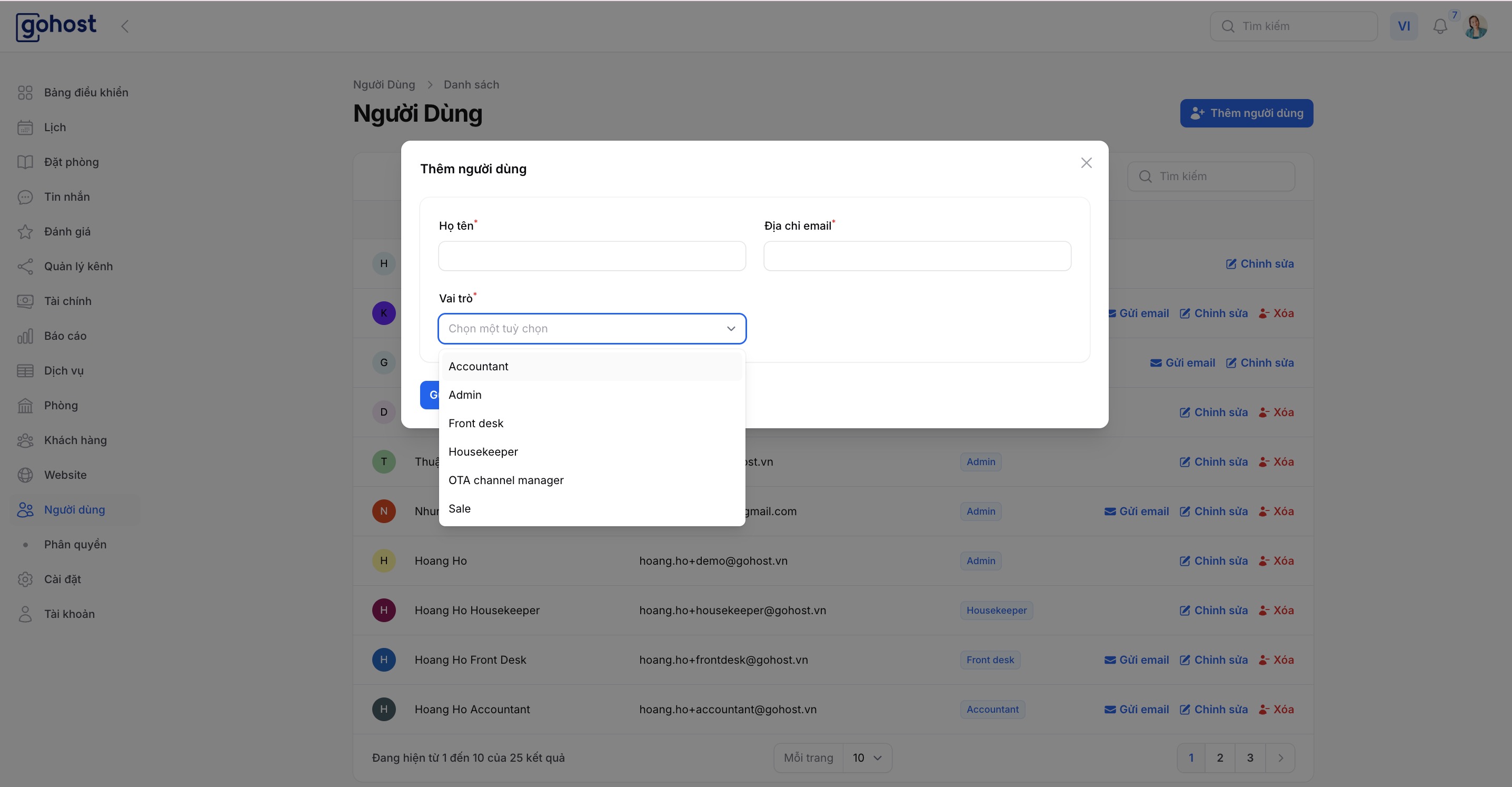This screenshot has width=1512, height=787.
Task: Open Website globe icon
Action: point(25,475)
